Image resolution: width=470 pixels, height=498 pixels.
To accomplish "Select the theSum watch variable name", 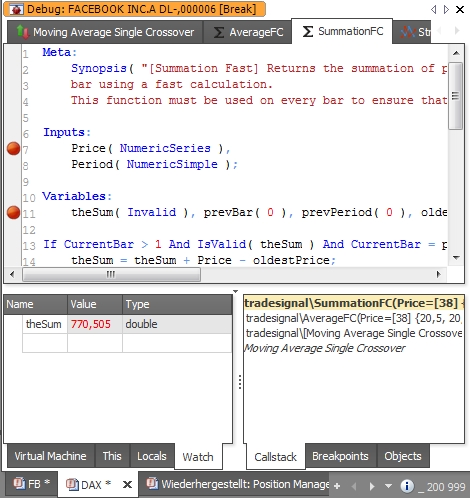I will (44, 324).
